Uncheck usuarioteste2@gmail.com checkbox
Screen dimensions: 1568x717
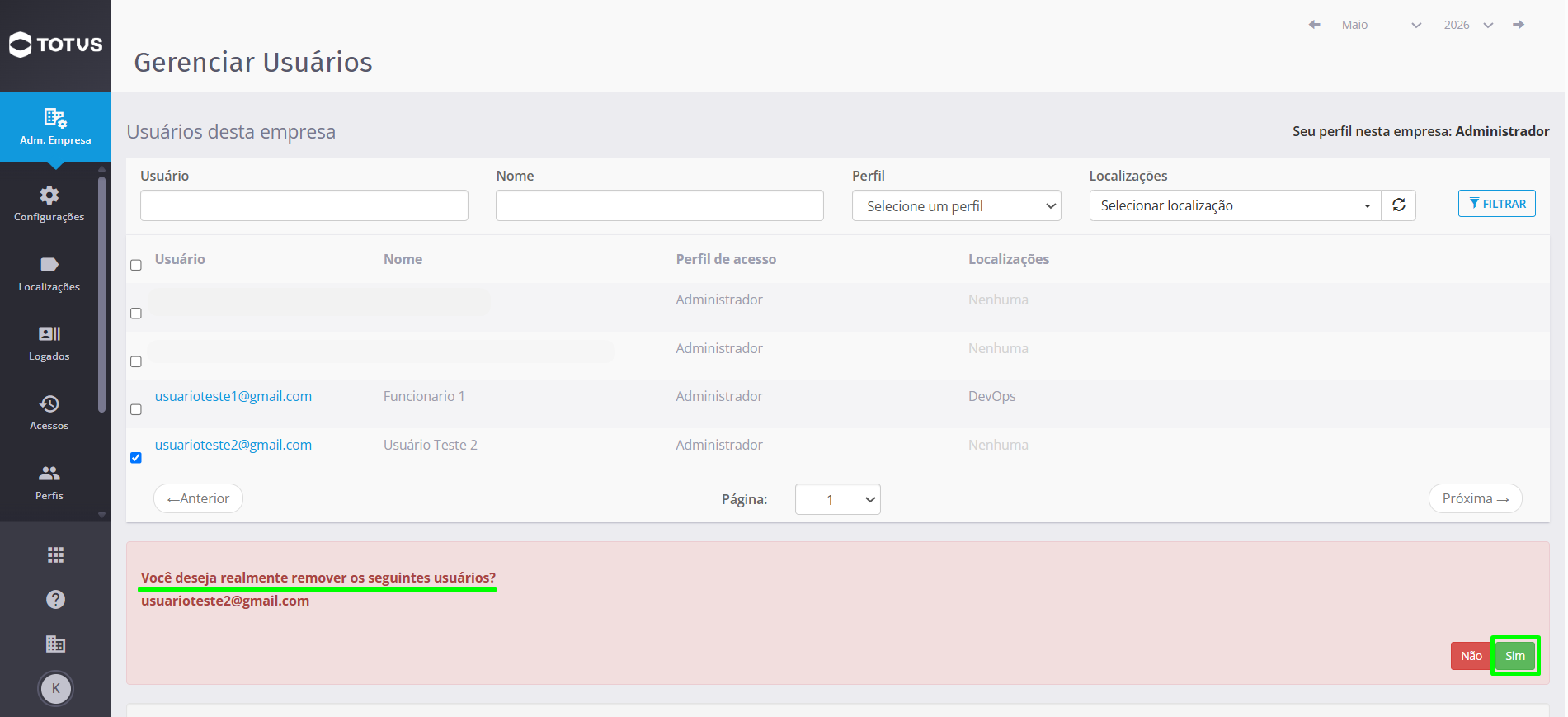[x=136, y=458]
